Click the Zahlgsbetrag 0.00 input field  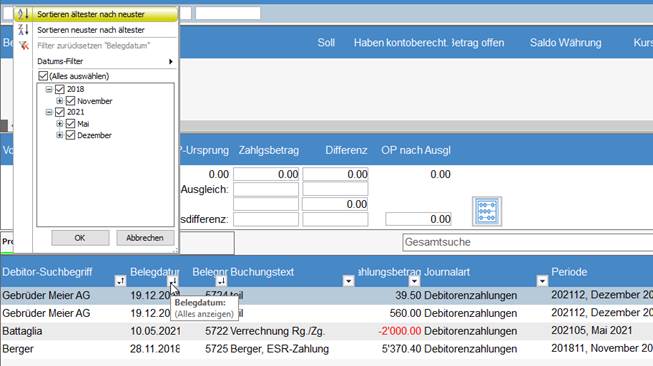tap(266, 174)
